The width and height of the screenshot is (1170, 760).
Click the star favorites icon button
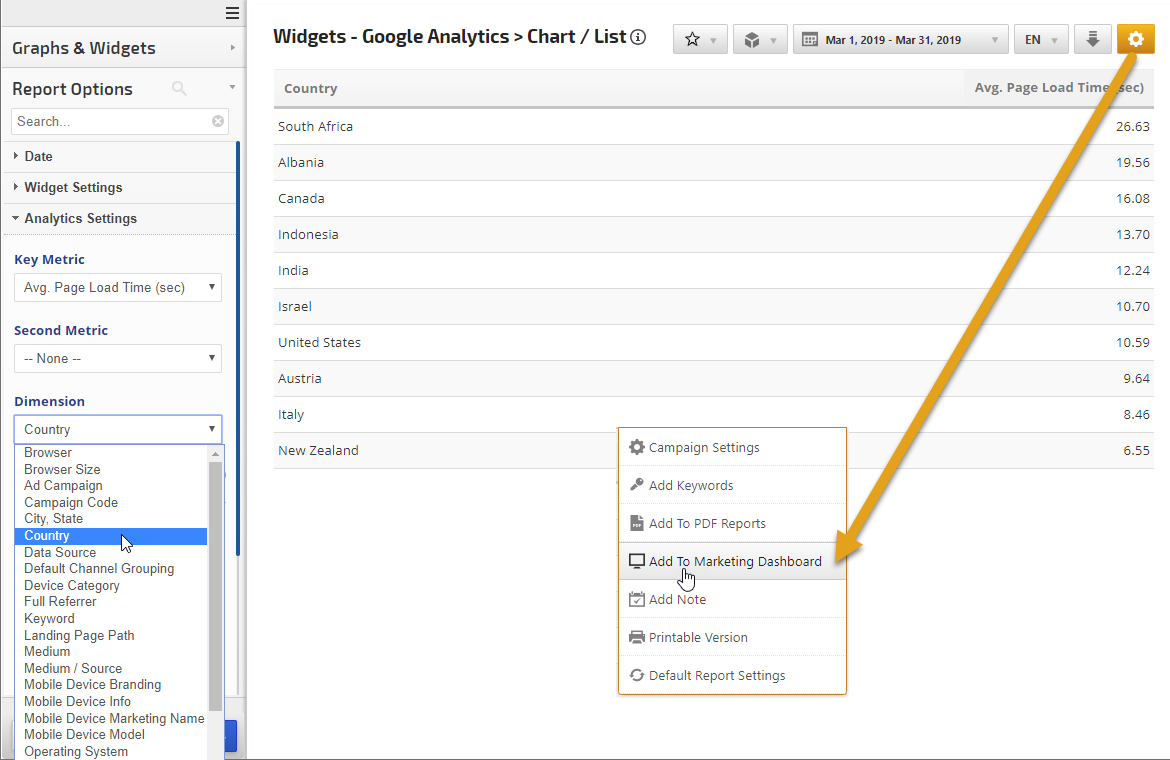pos(699,40)
